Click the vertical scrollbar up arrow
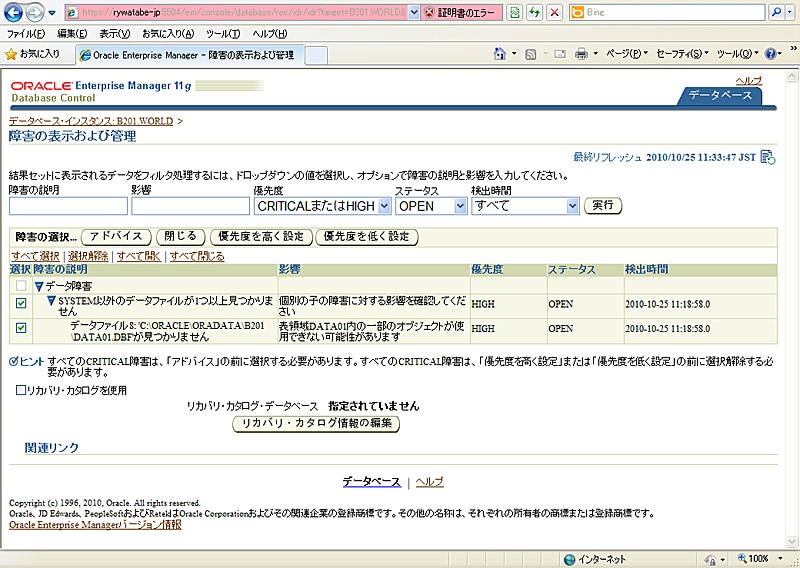800x568 pixels. (x=792, y=77)
